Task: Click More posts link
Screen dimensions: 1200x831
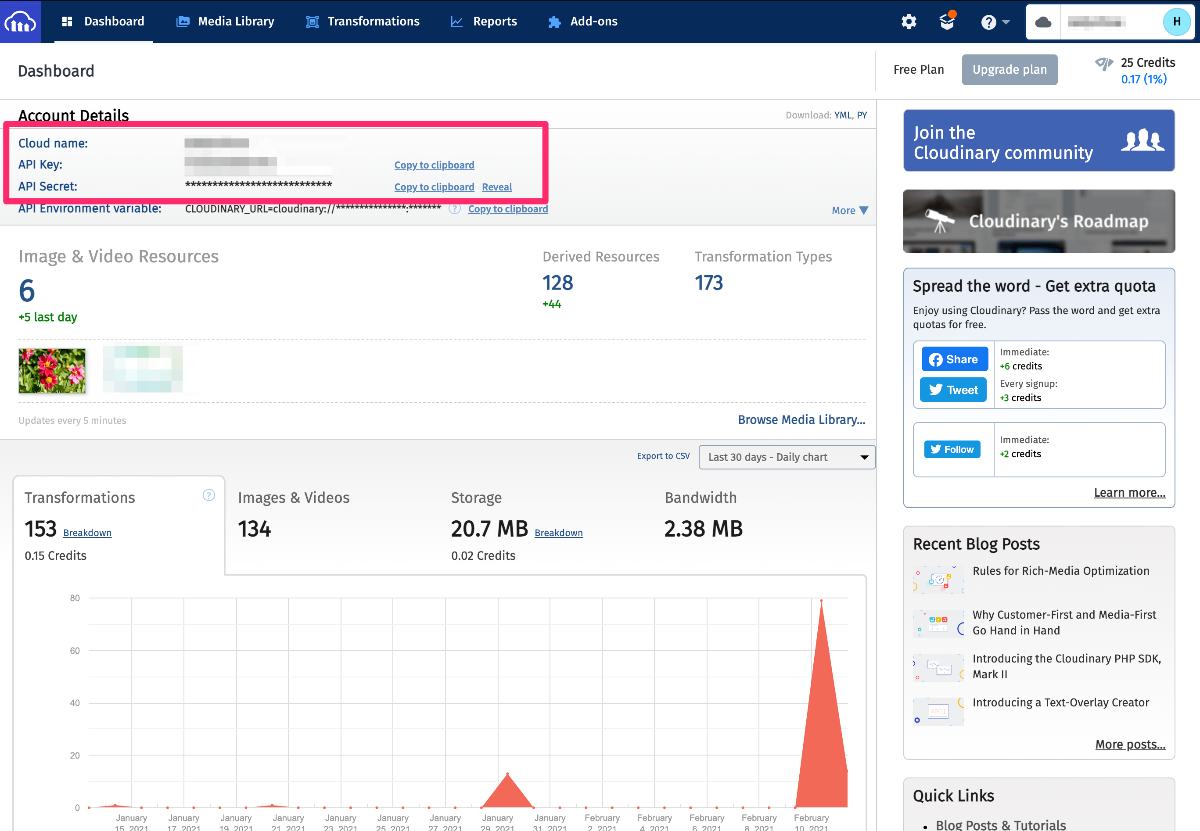Action: coord(1130,744)
